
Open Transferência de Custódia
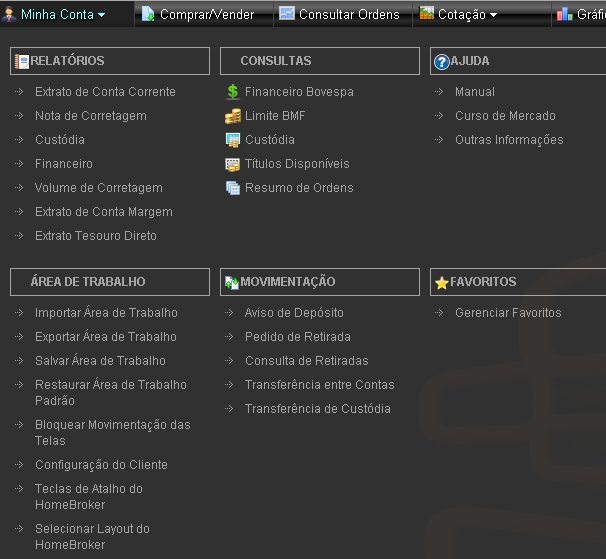coord(318,409)
